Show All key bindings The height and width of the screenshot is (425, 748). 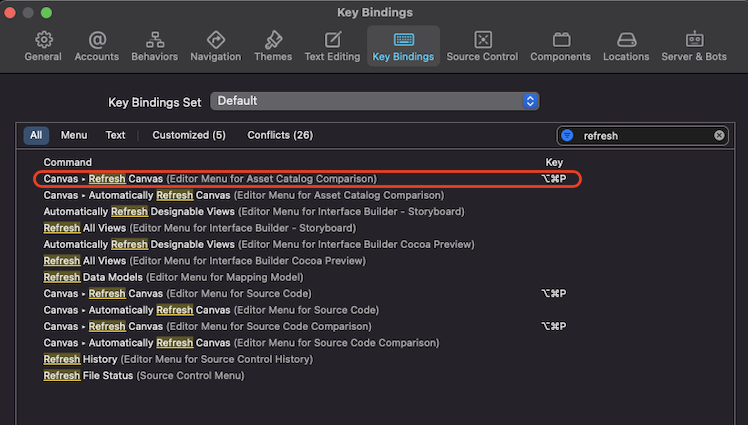click(x=36, y=135)
